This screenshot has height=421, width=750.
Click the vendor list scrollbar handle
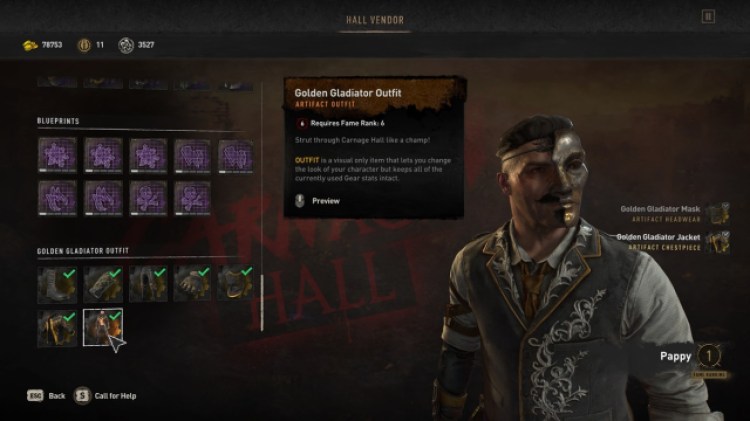pos(262,302)
